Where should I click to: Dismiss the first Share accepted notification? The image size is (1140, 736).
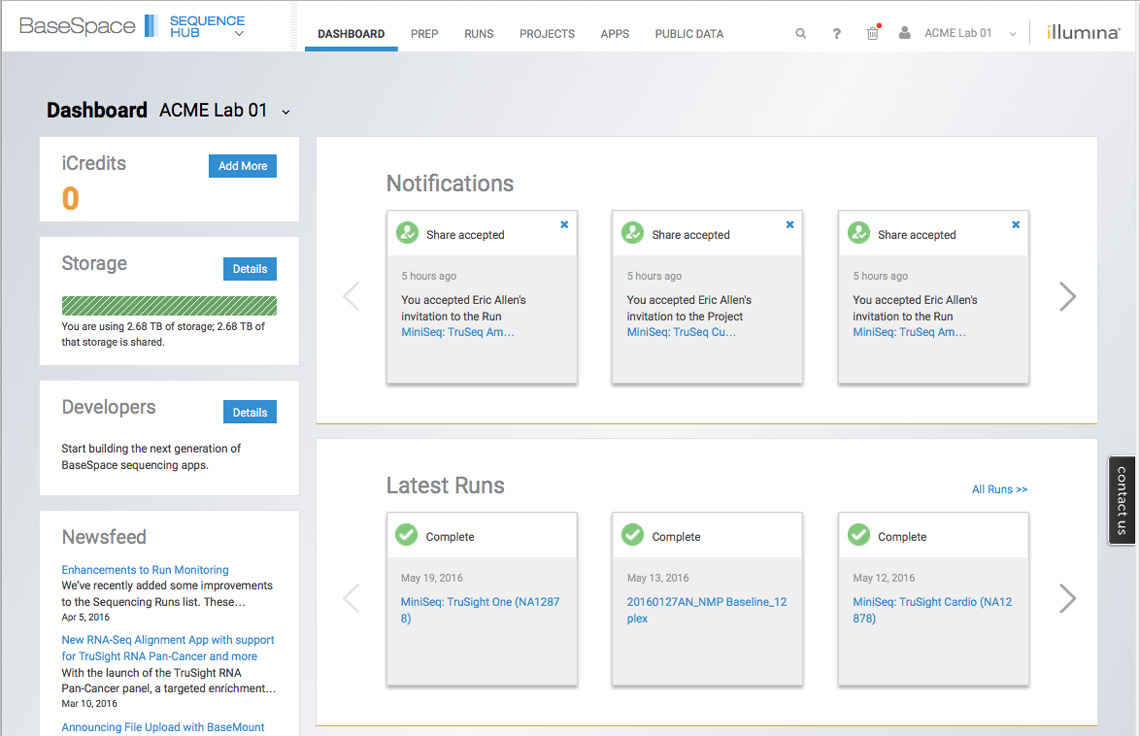[x=564, y=225]
